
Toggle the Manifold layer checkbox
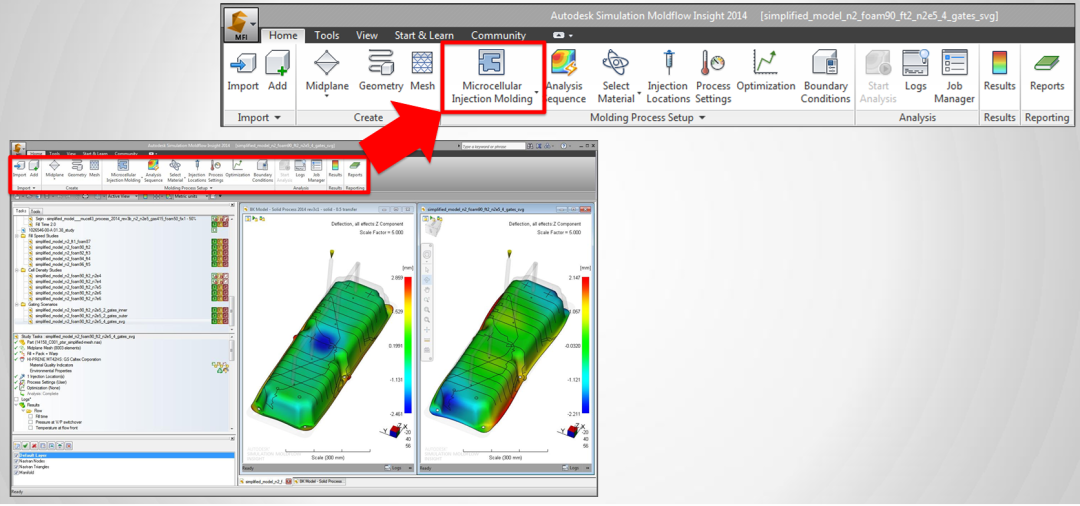(x=17, y=472)
